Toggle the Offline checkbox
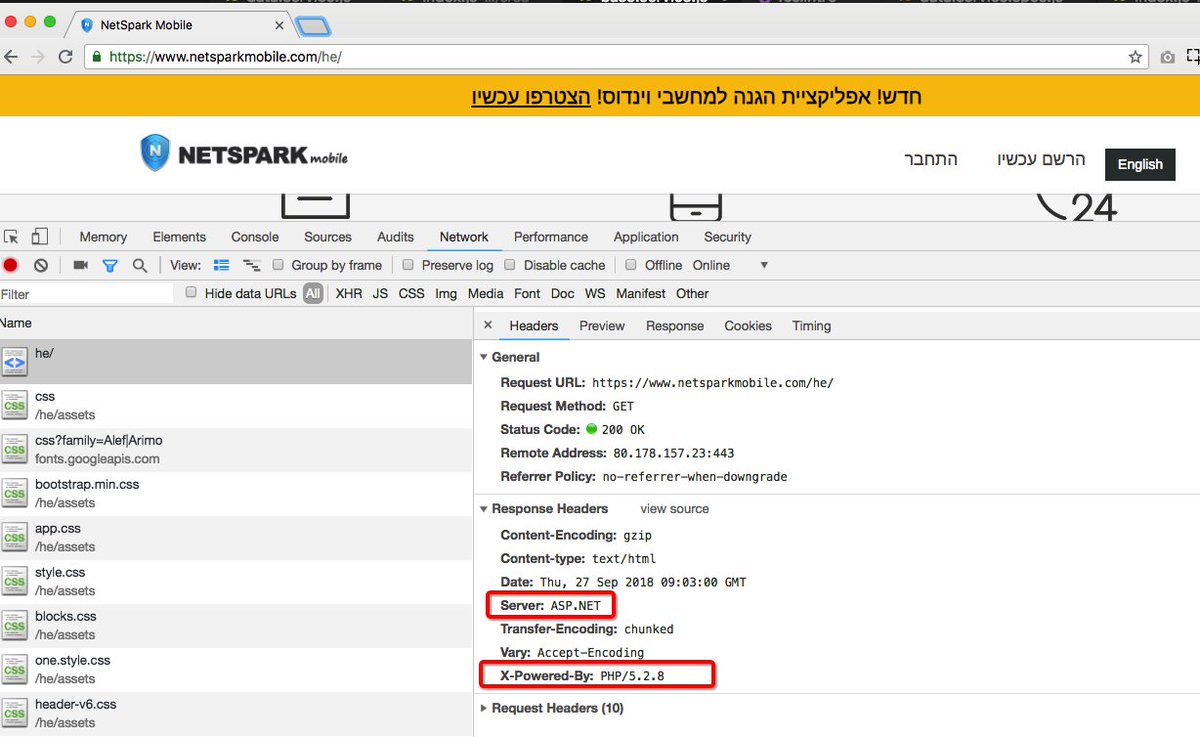Image resolution: width=1200 pixels, height=737 pixels. click(x=631, y=265)
